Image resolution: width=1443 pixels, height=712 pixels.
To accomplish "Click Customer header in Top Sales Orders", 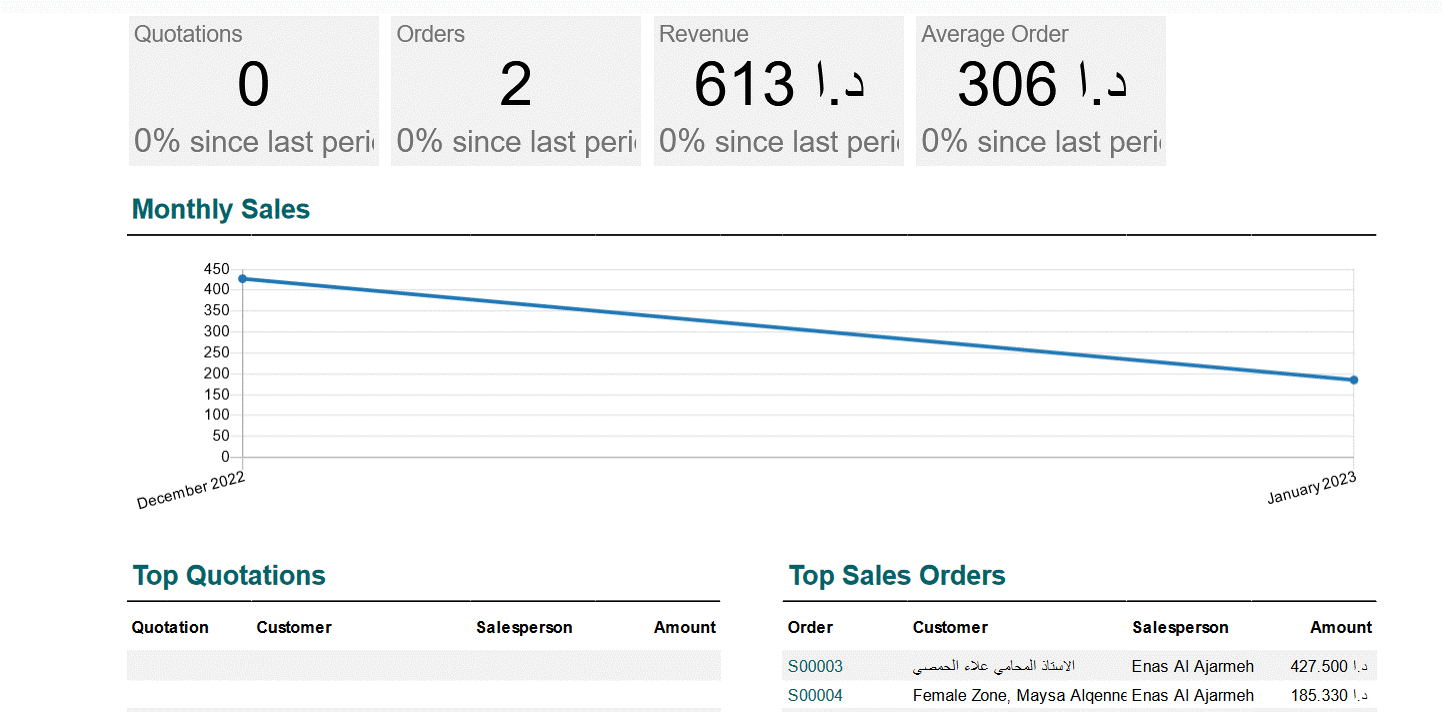I will coord(950,628).
